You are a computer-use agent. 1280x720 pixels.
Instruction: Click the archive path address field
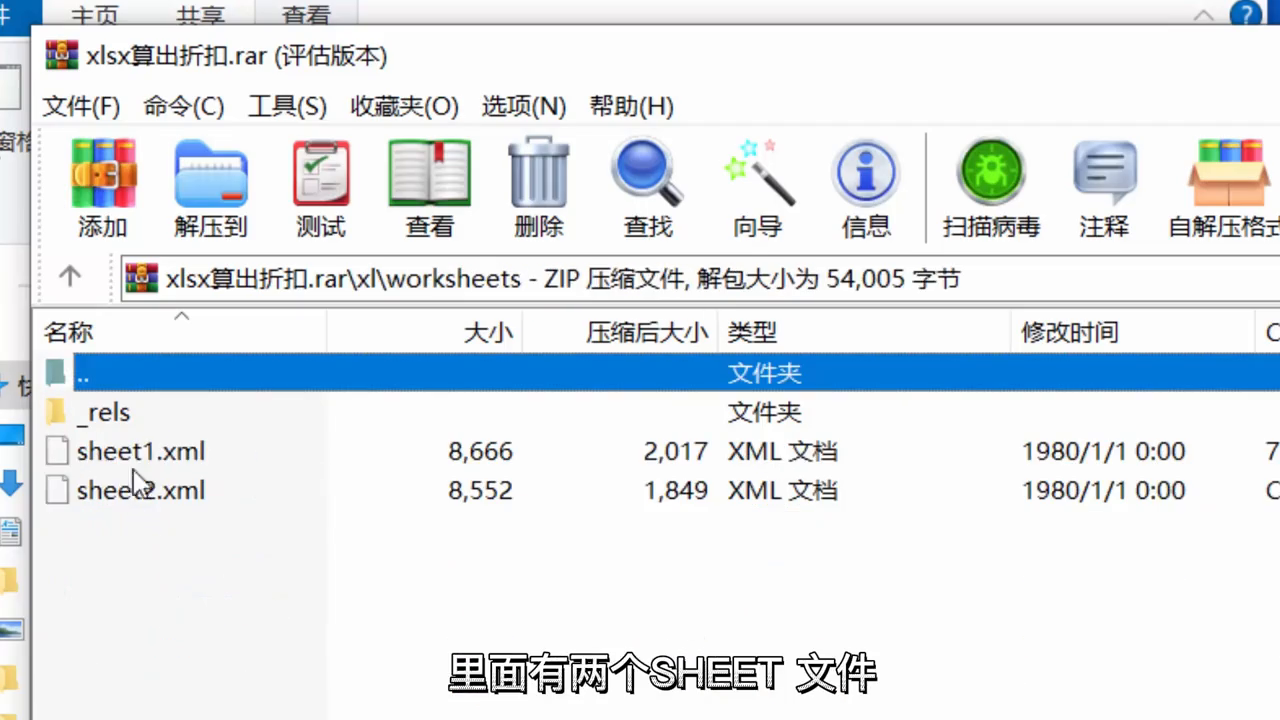point(700,278)
